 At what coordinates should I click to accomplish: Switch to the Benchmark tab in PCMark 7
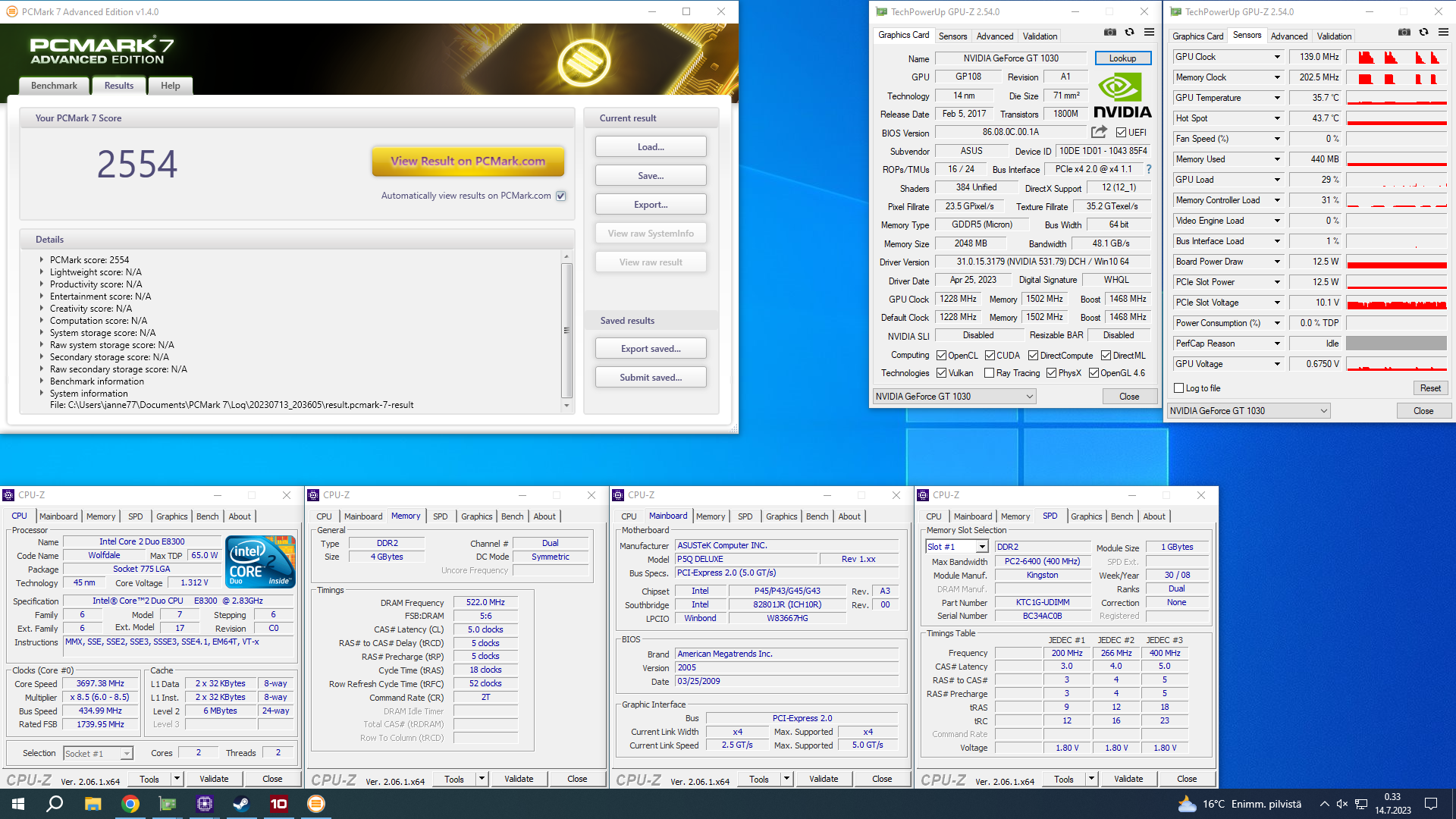click(x=54, y=86)
